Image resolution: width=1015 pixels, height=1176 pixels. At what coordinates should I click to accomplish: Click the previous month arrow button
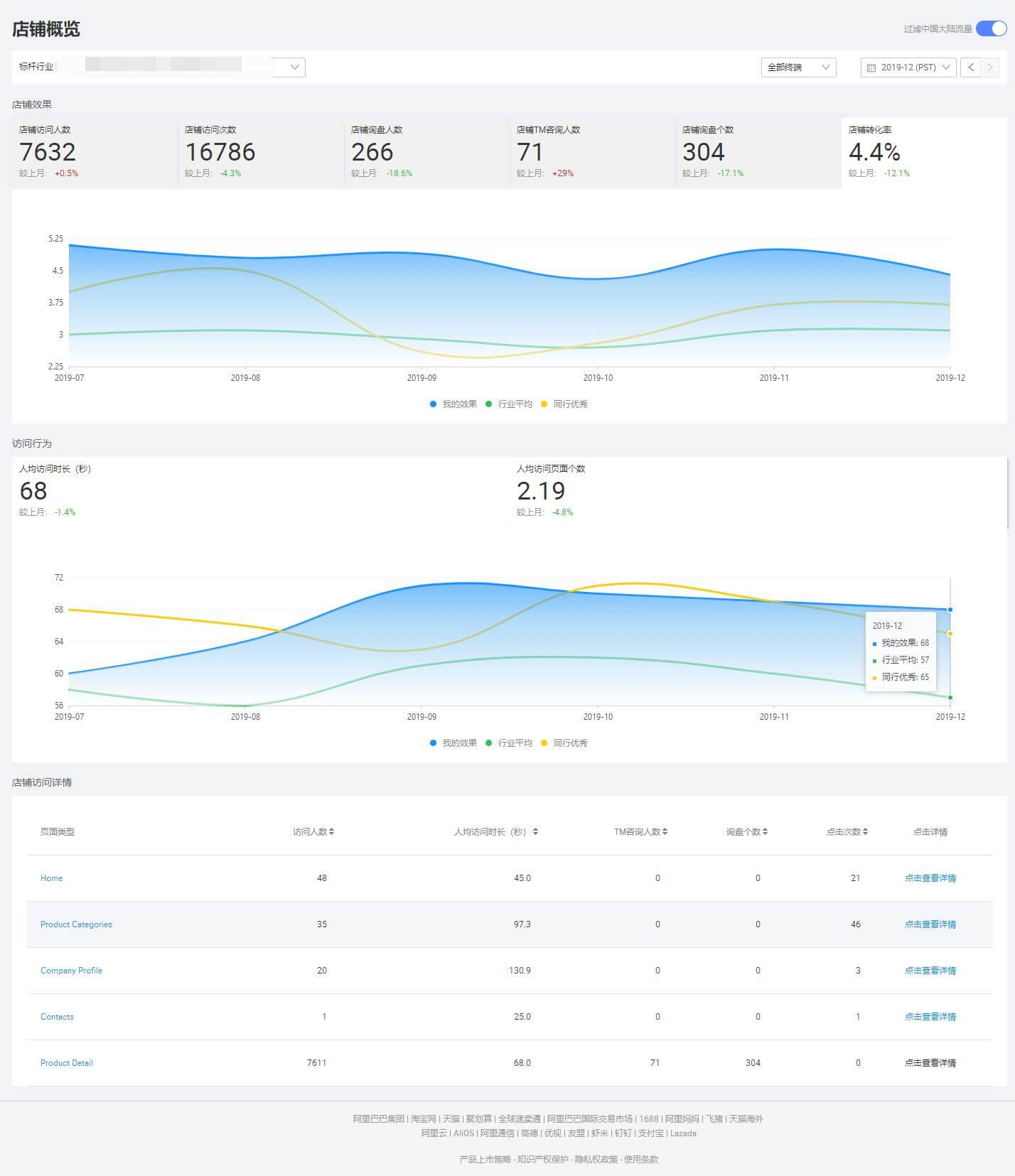click(x=970, y=68)
